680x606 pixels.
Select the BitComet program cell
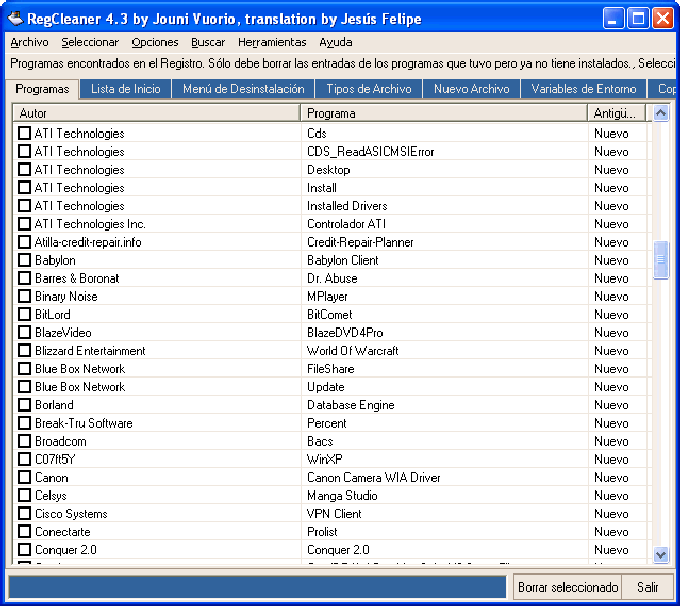pyautogui.click(x=330, y=314)
